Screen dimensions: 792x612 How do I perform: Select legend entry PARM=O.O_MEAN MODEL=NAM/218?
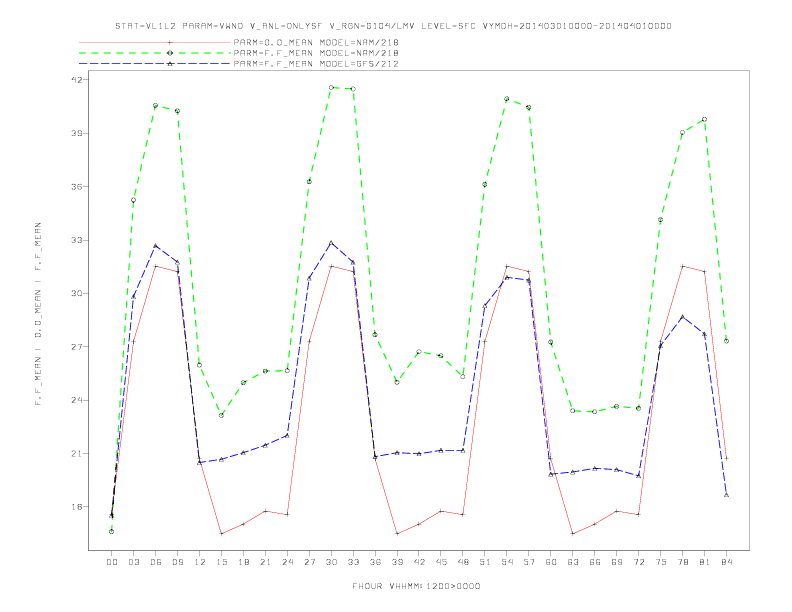click(316, 42)
